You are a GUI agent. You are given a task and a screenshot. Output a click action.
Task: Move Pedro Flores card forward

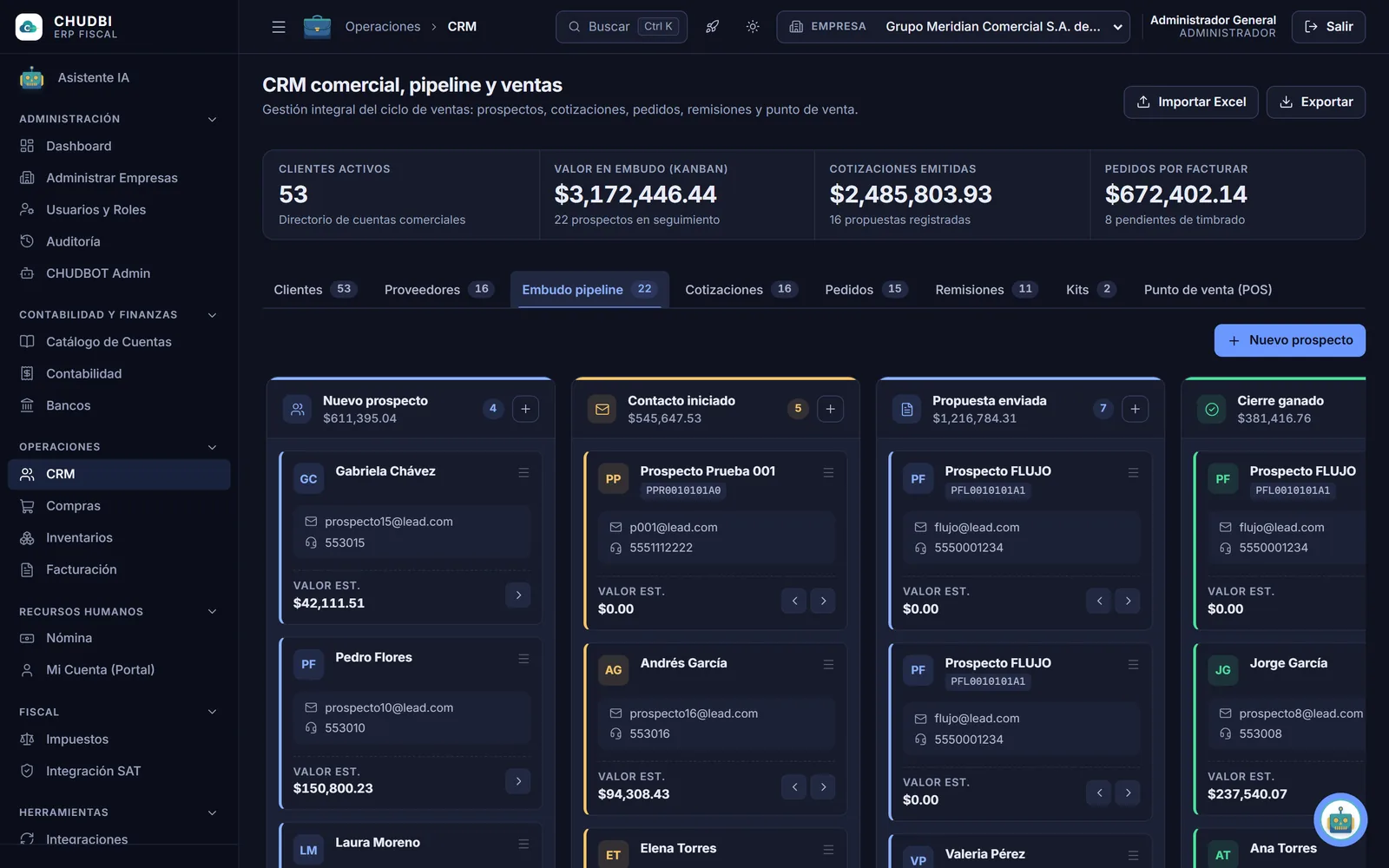coord(518,781)
